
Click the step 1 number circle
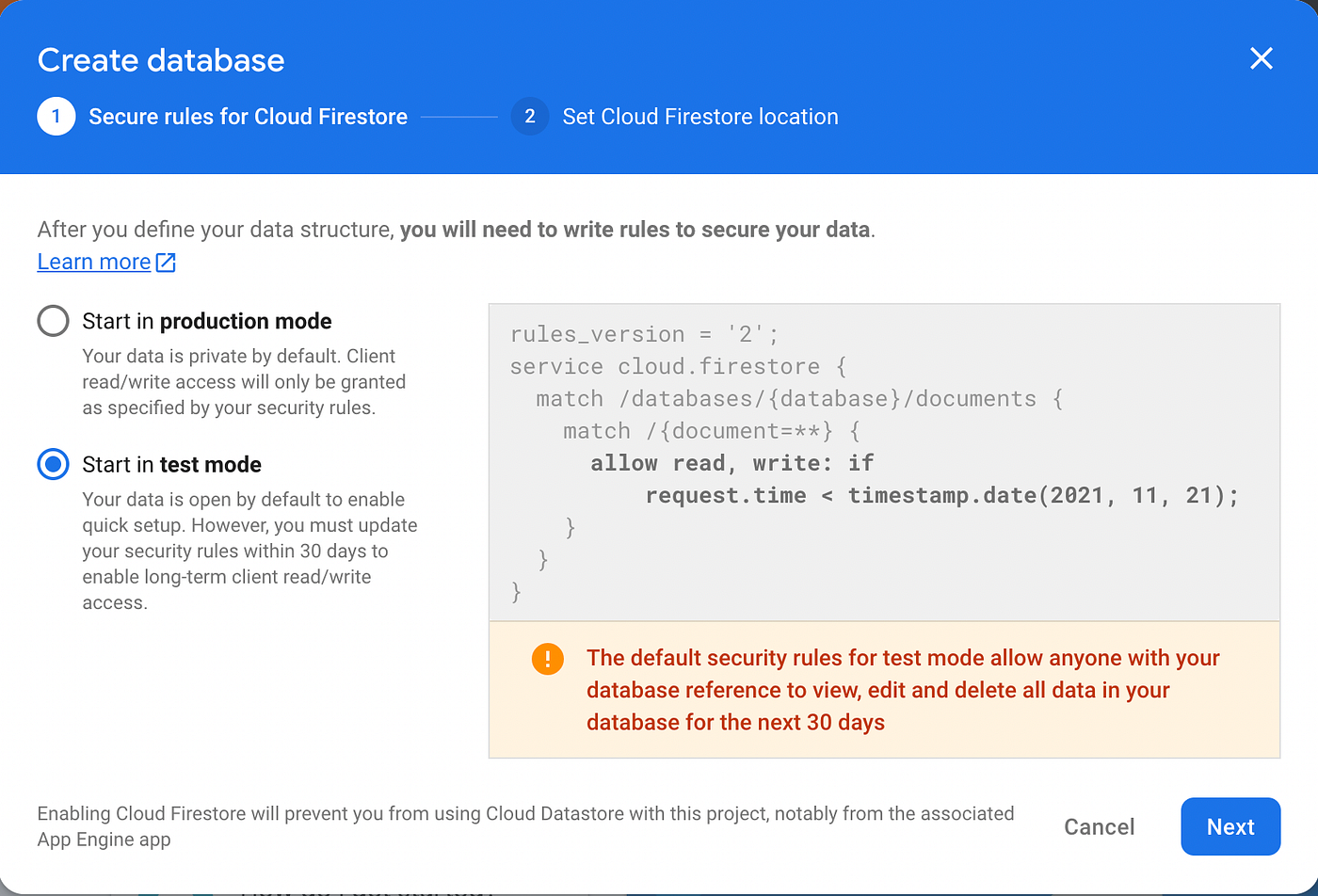(56, 117)
